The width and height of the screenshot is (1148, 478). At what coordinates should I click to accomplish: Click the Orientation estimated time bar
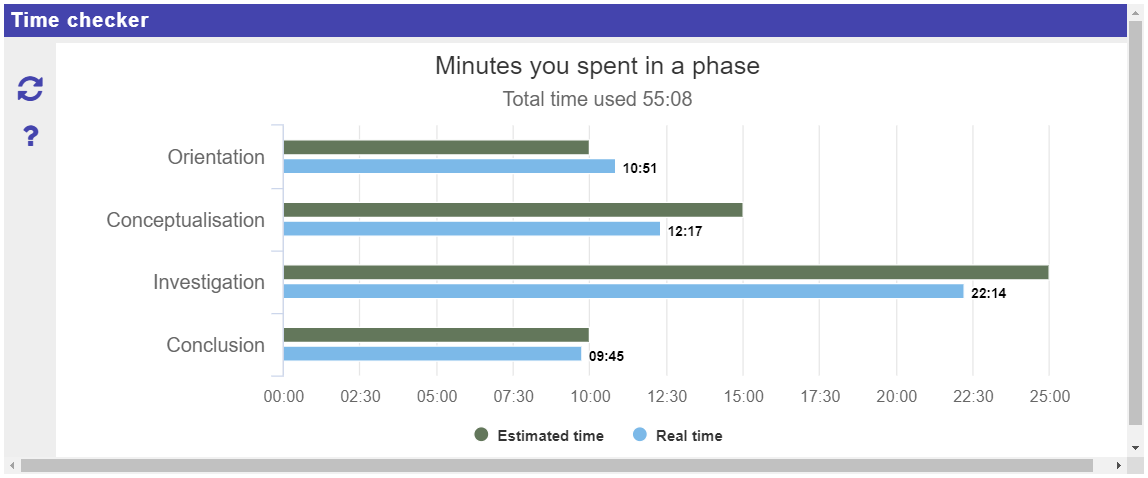(x=436, y=147)
